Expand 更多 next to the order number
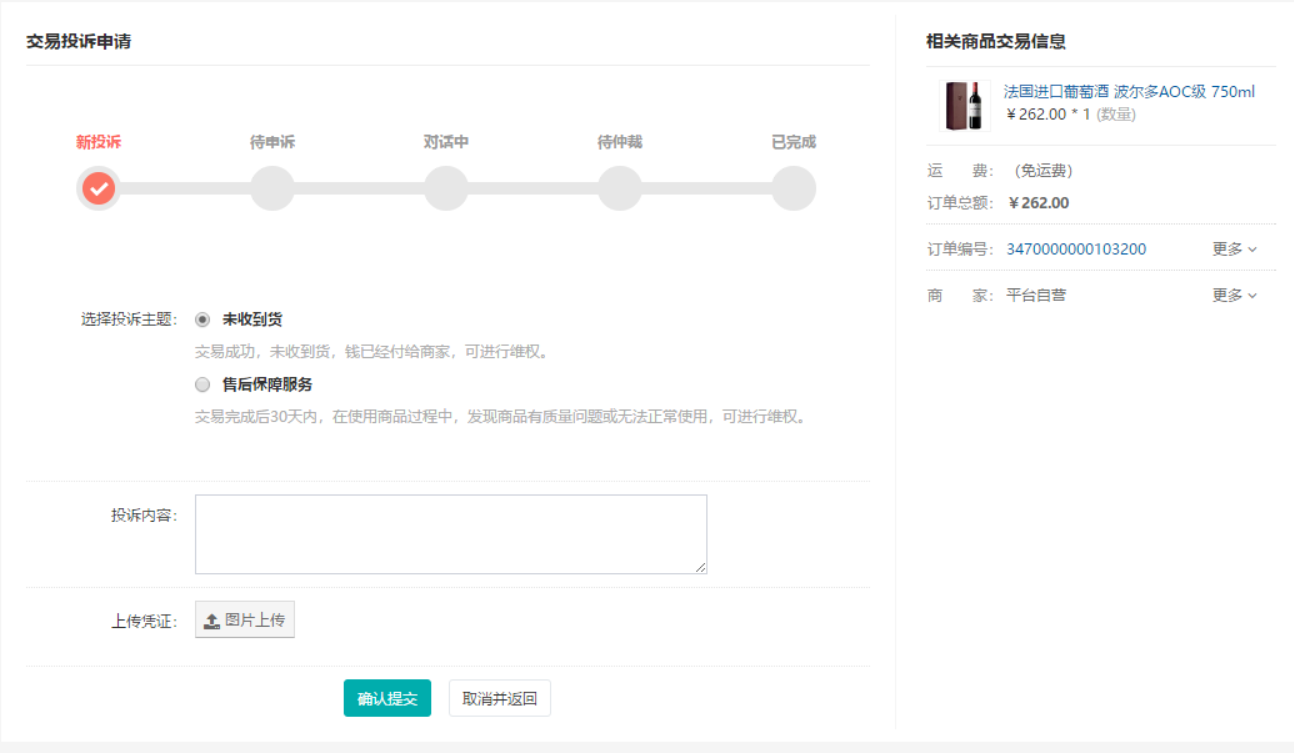The width and height of the screenshot is (1294, 753). click(1234, 249)
